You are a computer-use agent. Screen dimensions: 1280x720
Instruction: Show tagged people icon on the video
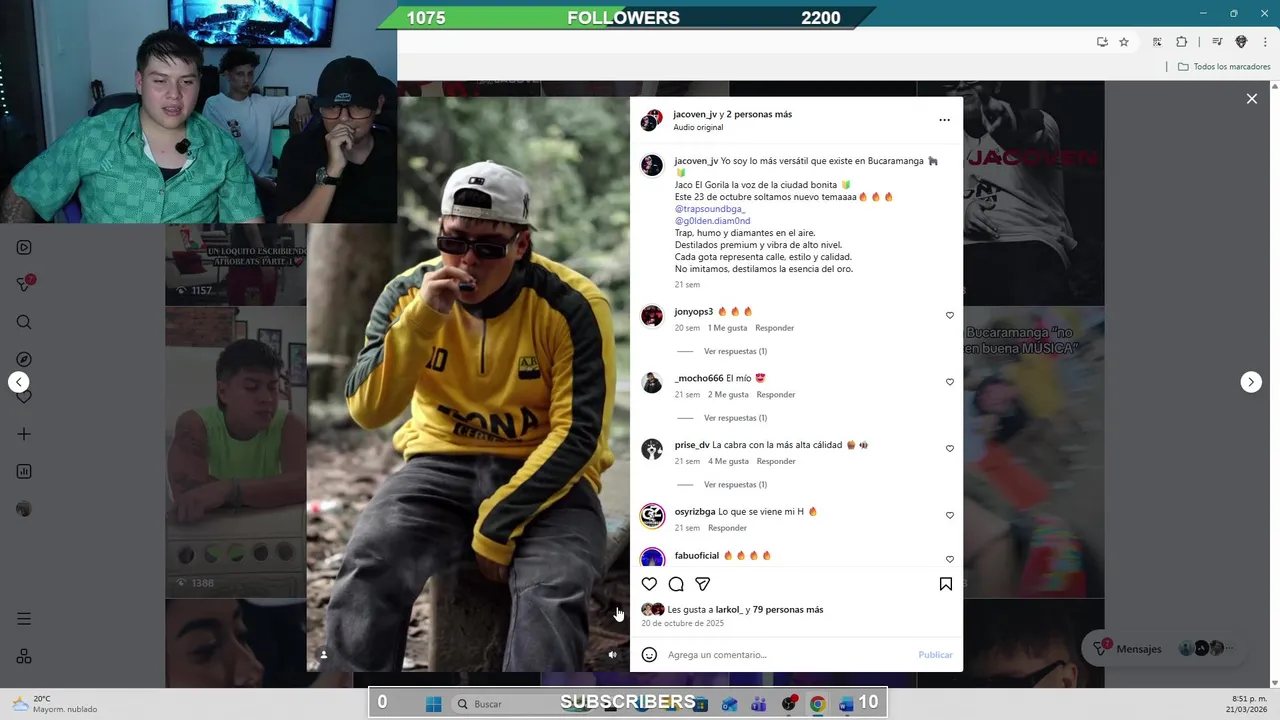coord(323,655)
